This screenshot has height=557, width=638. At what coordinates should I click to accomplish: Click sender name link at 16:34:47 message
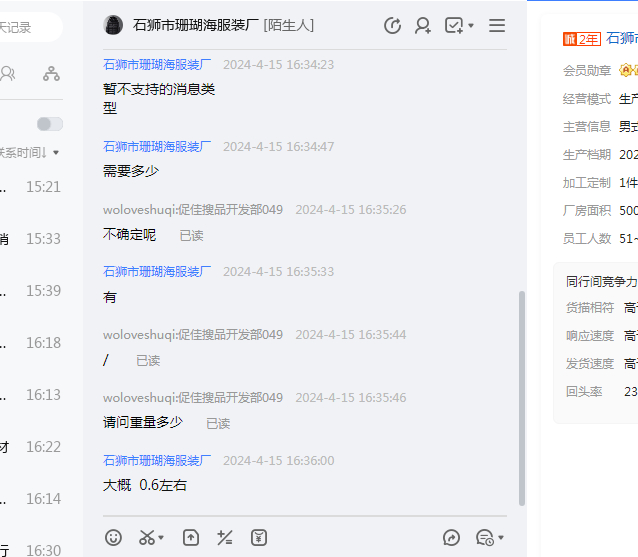click(157, 146)
